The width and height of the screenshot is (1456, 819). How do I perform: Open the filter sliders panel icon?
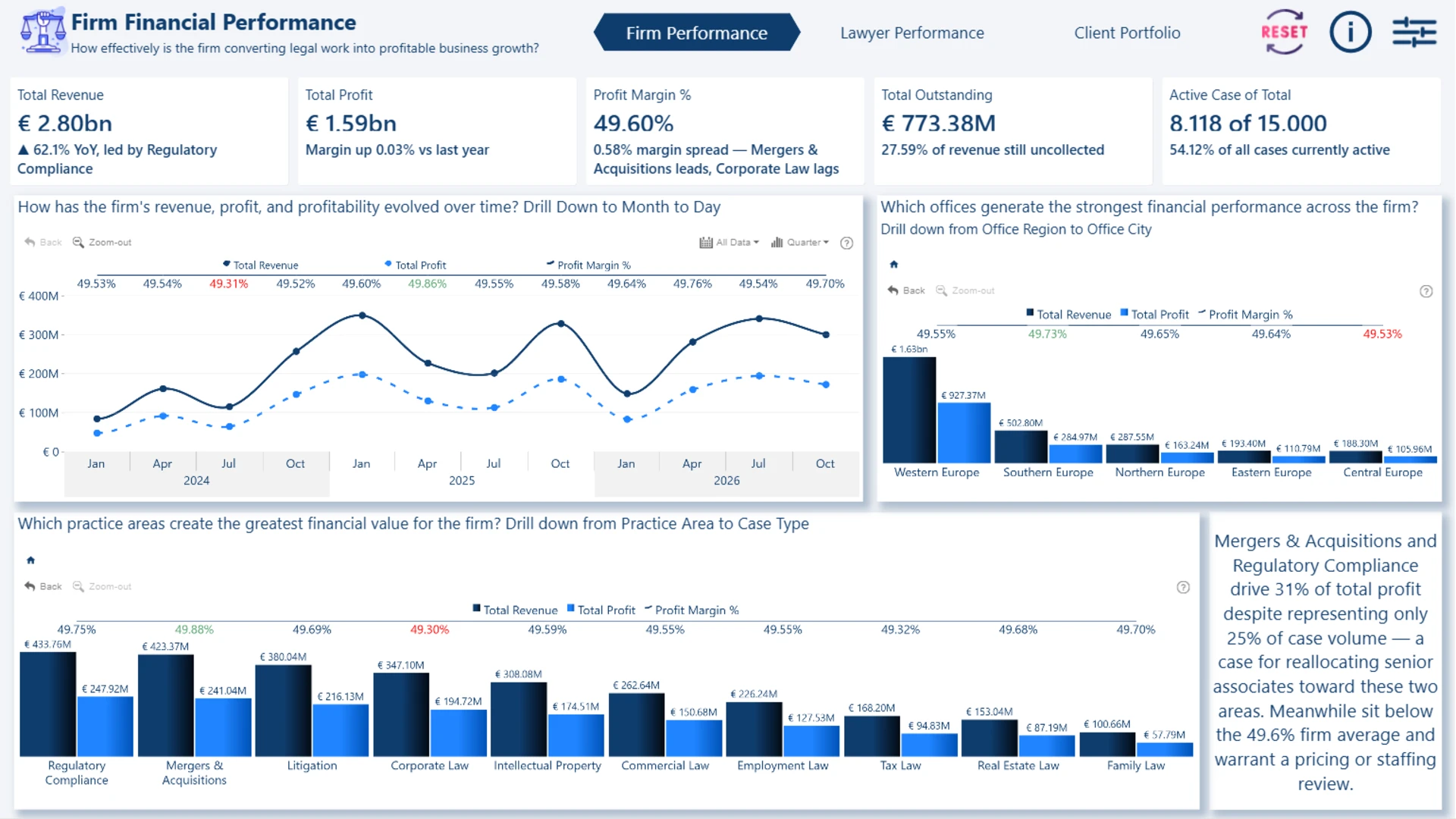click(x=1414, y=33)
